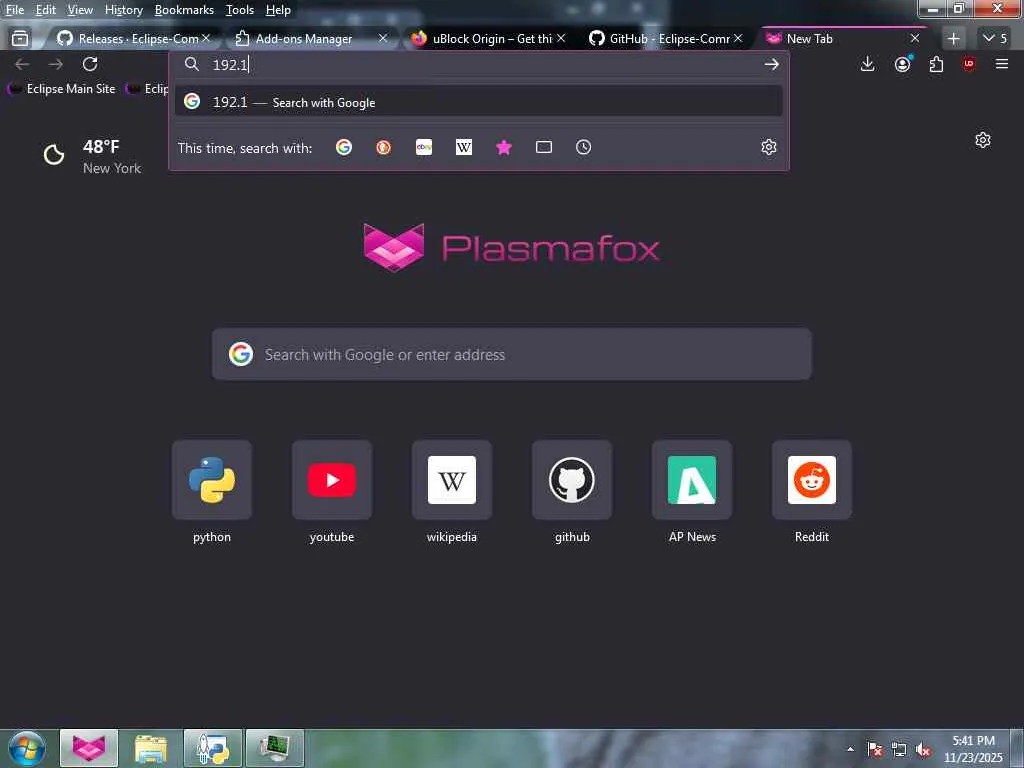Open the taskbar clock and date
The image size is (1024, 768).
coord(973,749)
